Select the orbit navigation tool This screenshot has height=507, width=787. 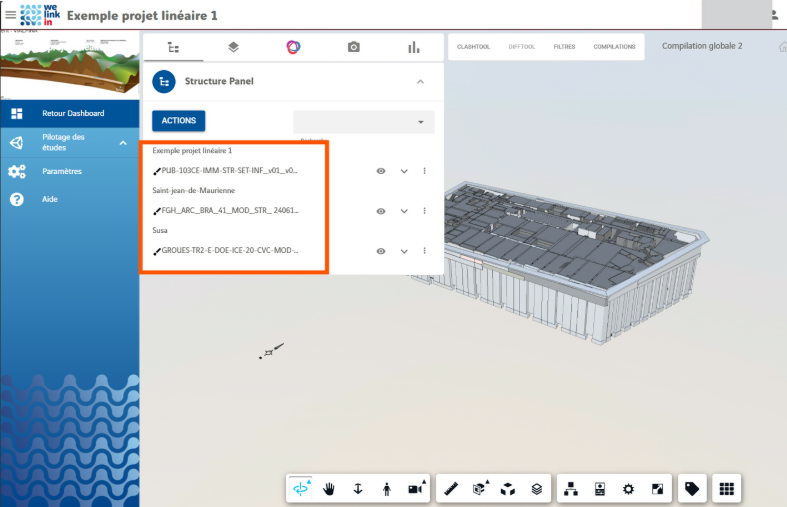pyautogui.click(x=300, y=489)
